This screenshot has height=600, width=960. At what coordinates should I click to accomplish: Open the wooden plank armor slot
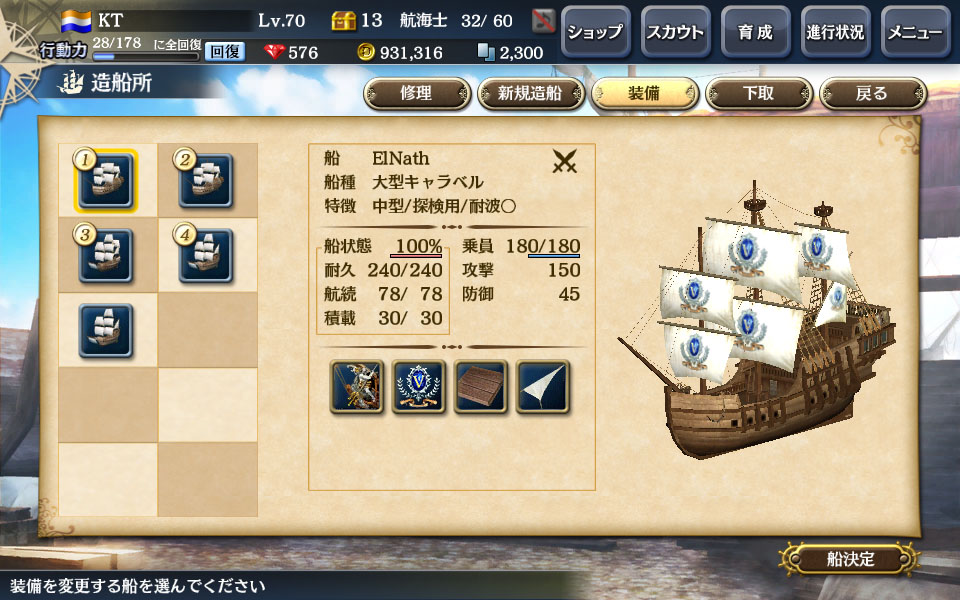pos(481,387)
